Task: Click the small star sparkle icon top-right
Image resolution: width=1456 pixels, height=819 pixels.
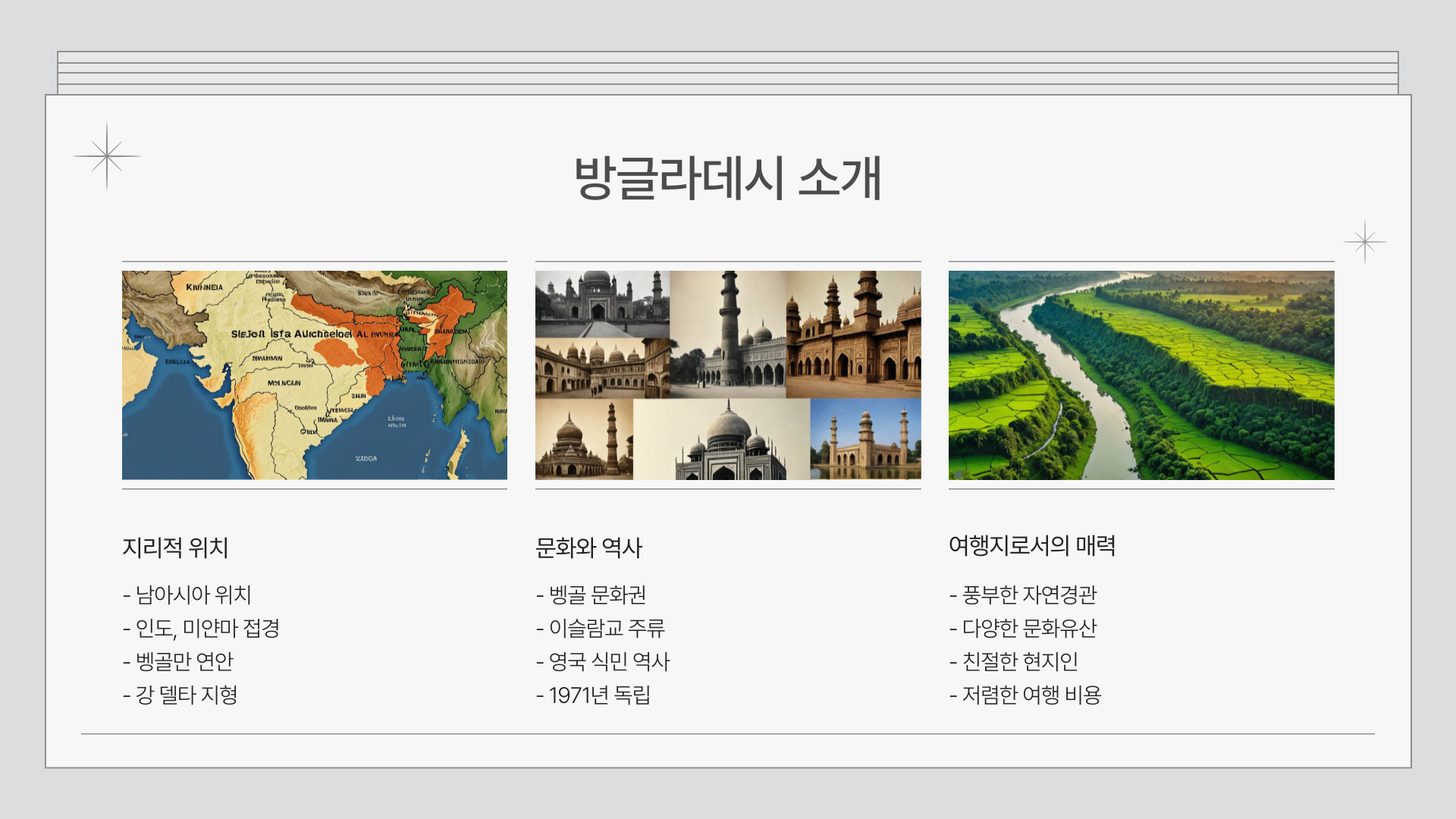Action: tap(1364, 242)
